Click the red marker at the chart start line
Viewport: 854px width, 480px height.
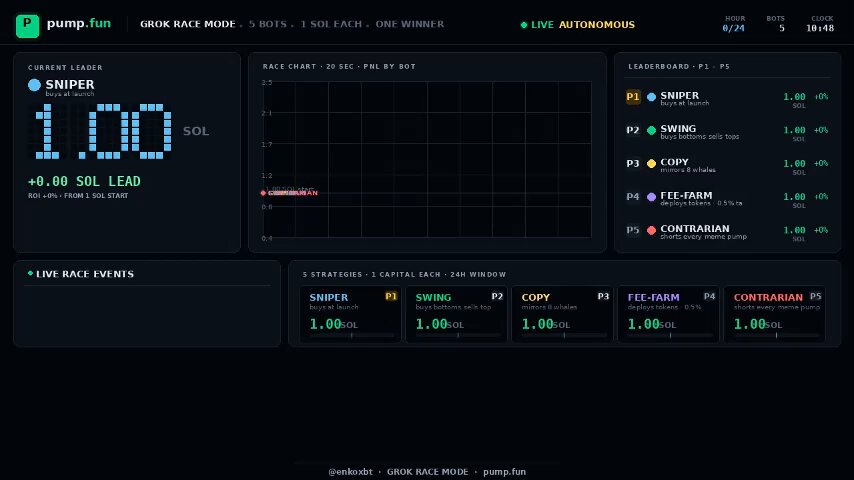(x=263, y=193)
